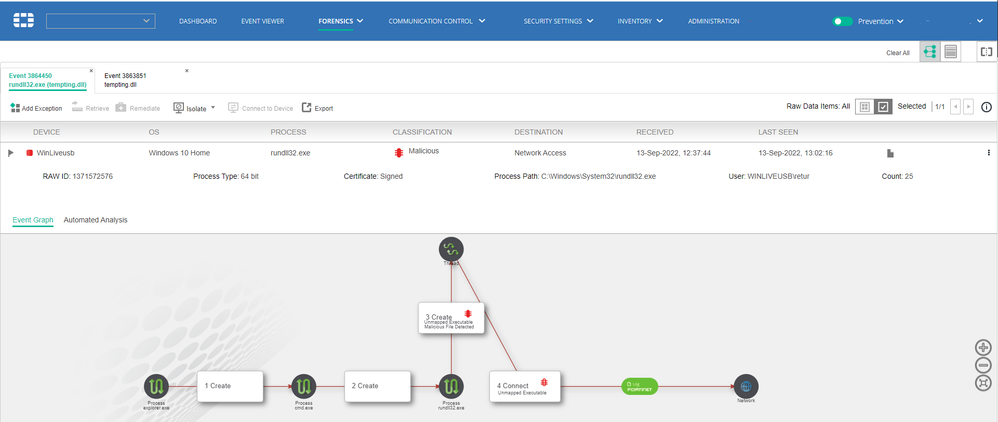Screen dimensions: 998x422
Task: Fit event graph to screen
Action: pyautogui.click(x=983, y=383)
